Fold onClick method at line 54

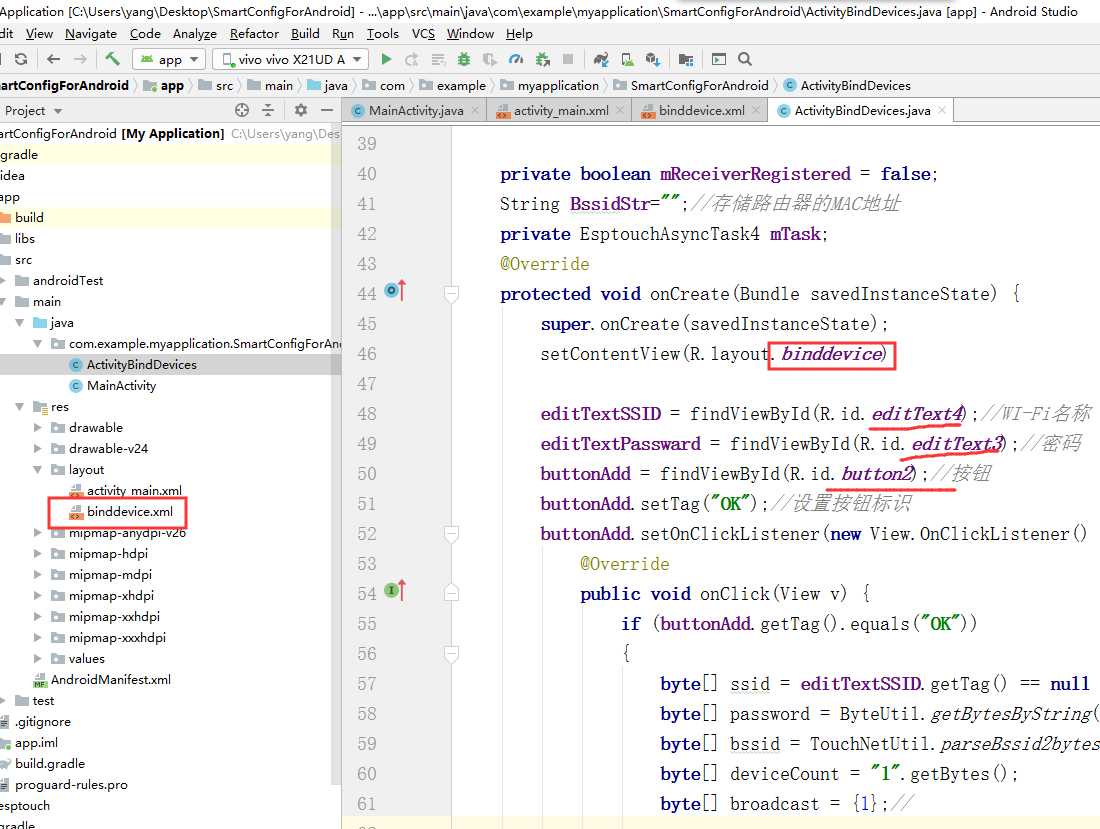click(x=452, y=593)
